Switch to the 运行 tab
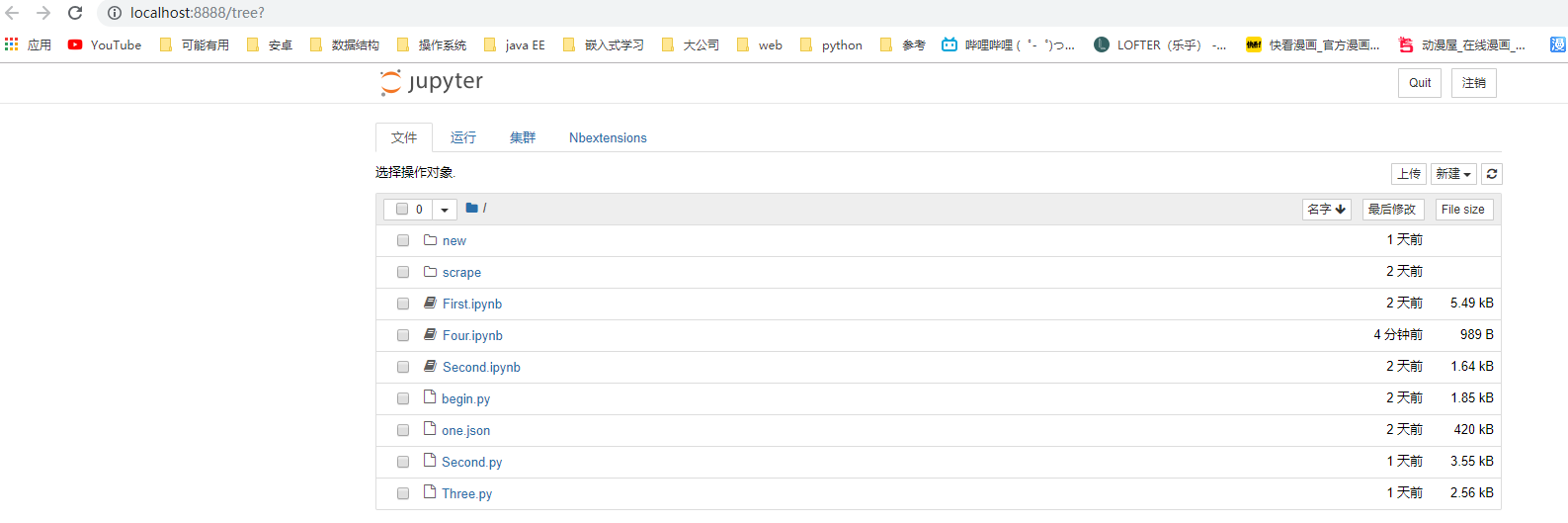 463,137
